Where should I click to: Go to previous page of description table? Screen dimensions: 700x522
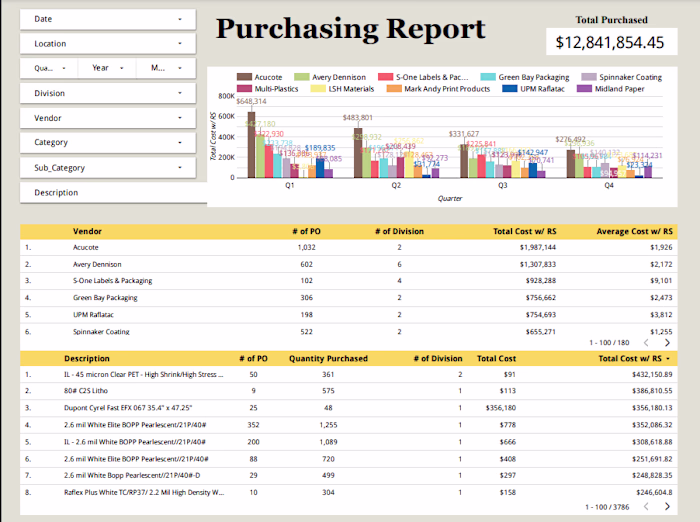pyautogui.click(x=646, y=506)
